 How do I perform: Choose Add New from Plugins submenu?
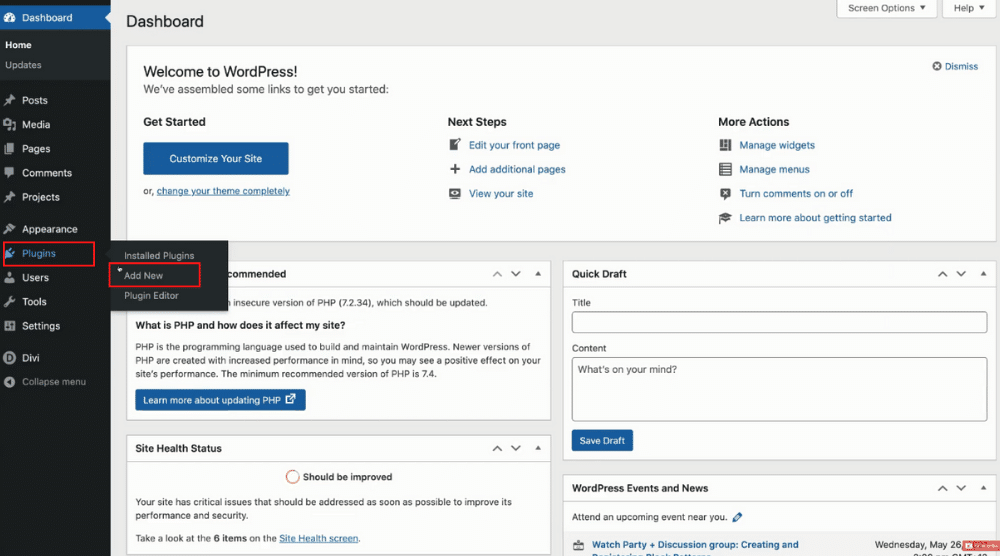click(x=143, y=275)
